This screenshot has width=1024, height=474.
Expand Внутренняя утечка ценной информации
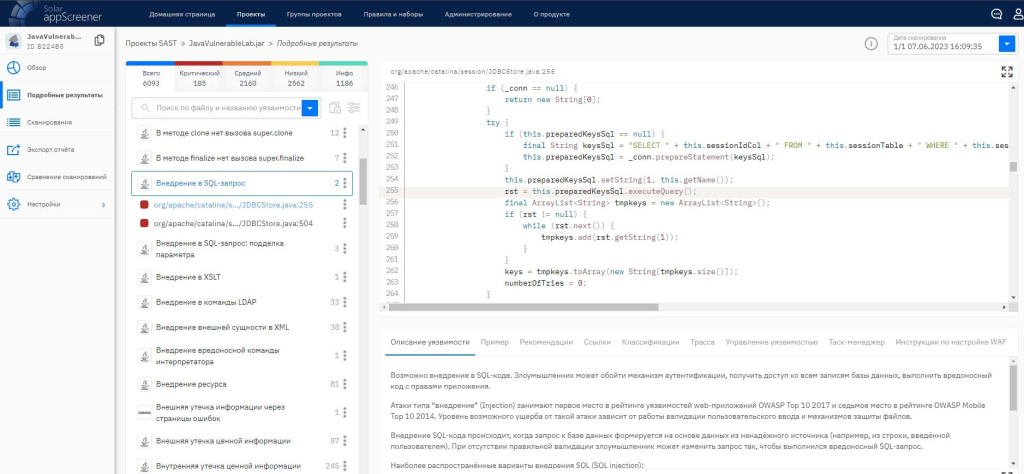(228, 466)
